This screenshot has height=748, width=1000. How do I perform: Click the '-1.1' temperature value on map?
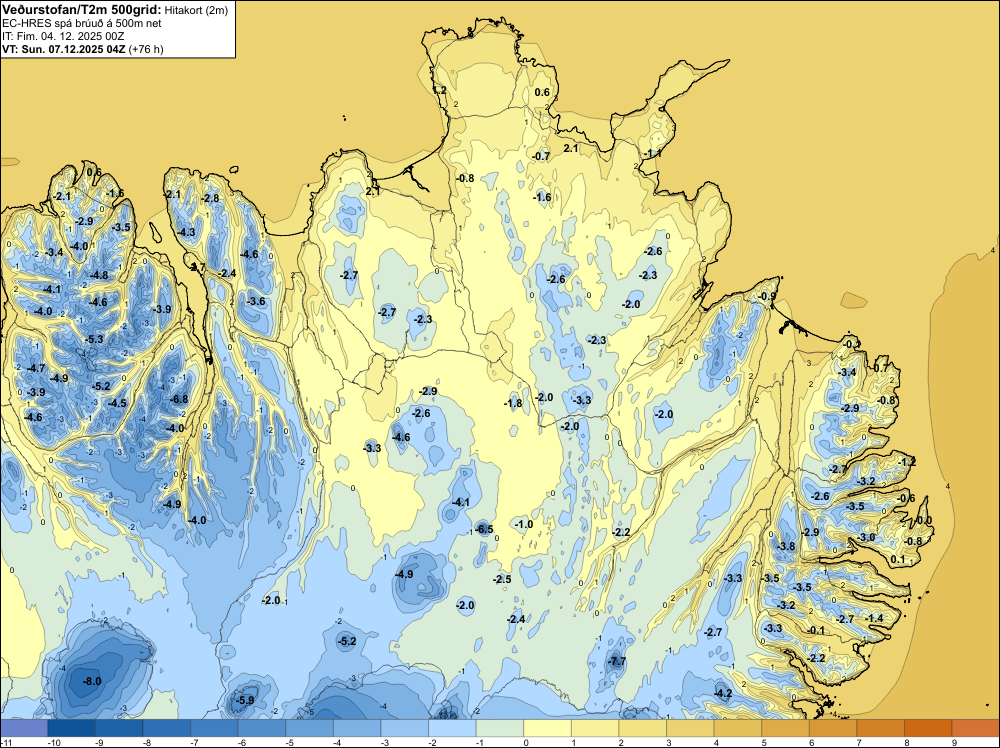point(652,154)
